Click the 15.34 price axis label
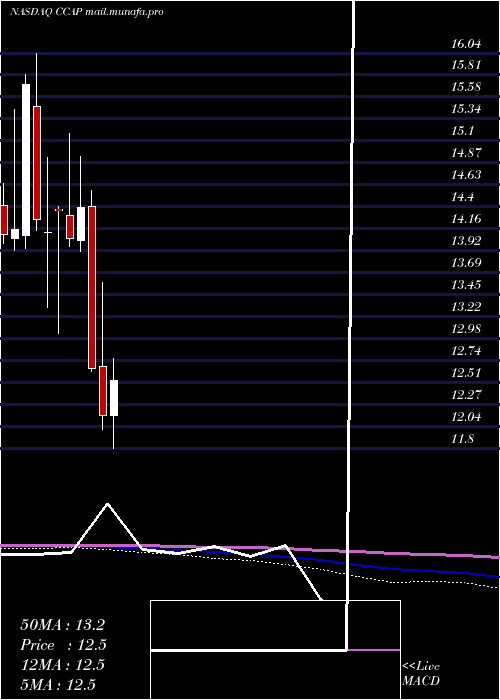 click(466, 109)
